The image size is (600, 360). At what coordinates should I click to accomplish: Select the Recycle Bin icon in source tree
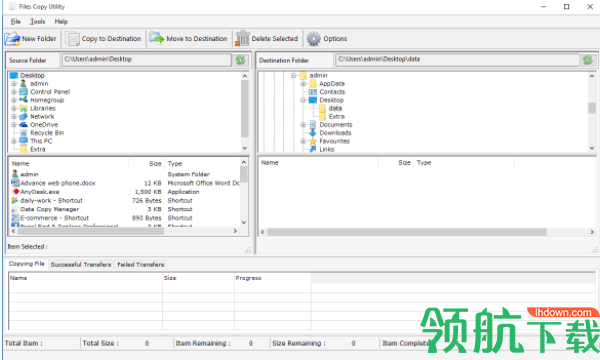[23, 133]
